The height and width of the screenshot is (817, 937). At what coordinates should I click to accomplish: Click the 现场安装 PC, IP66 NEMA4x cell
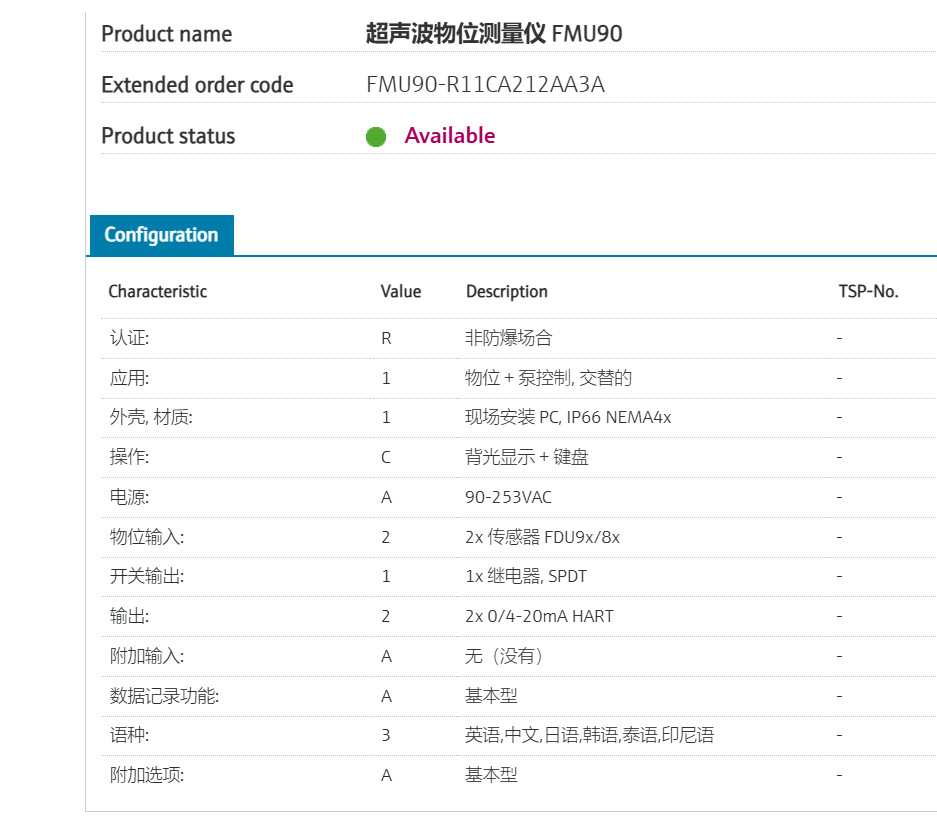568,417
